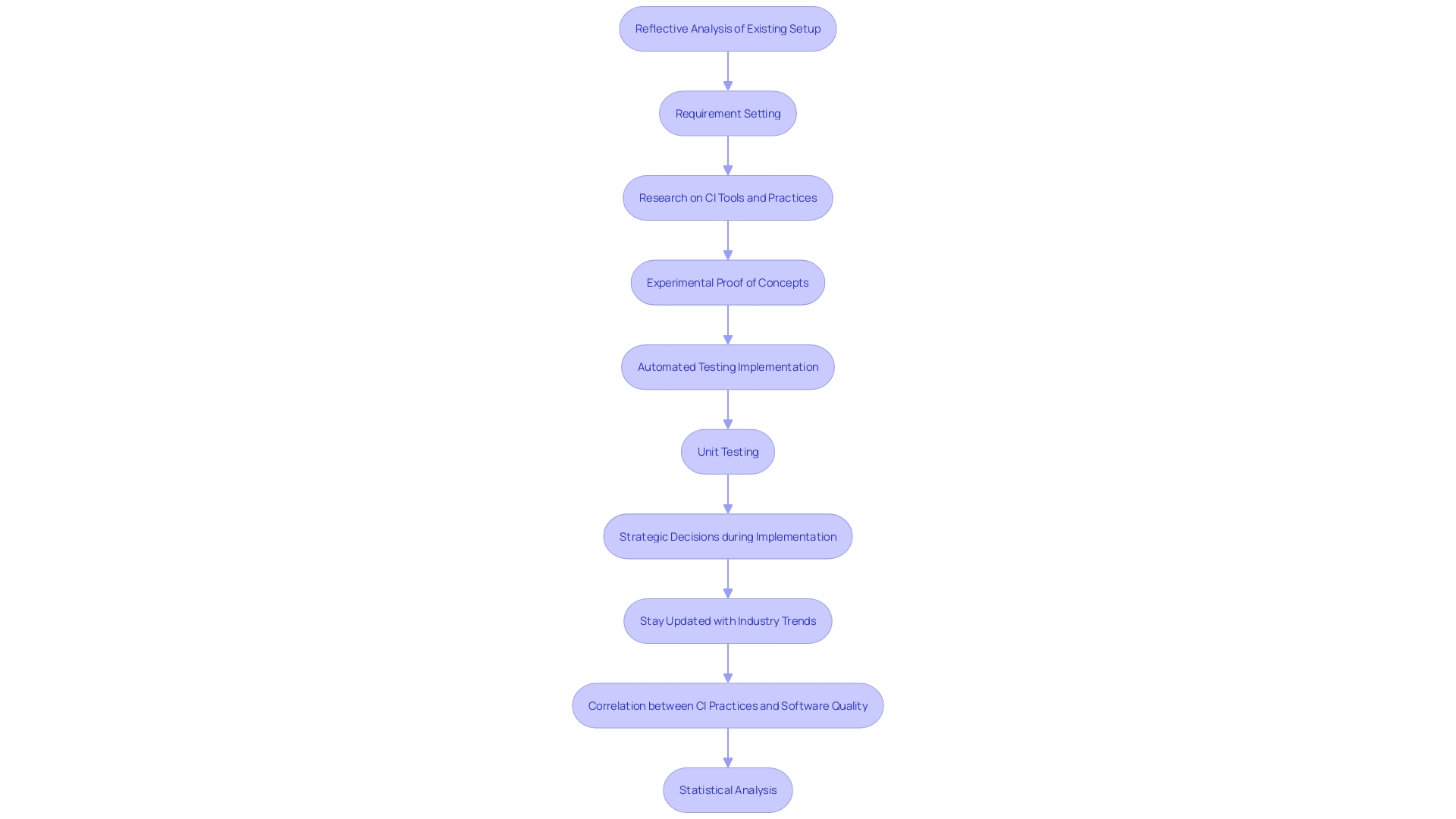Open the Correlation between CI Practices node link

(x=728, y=705)
